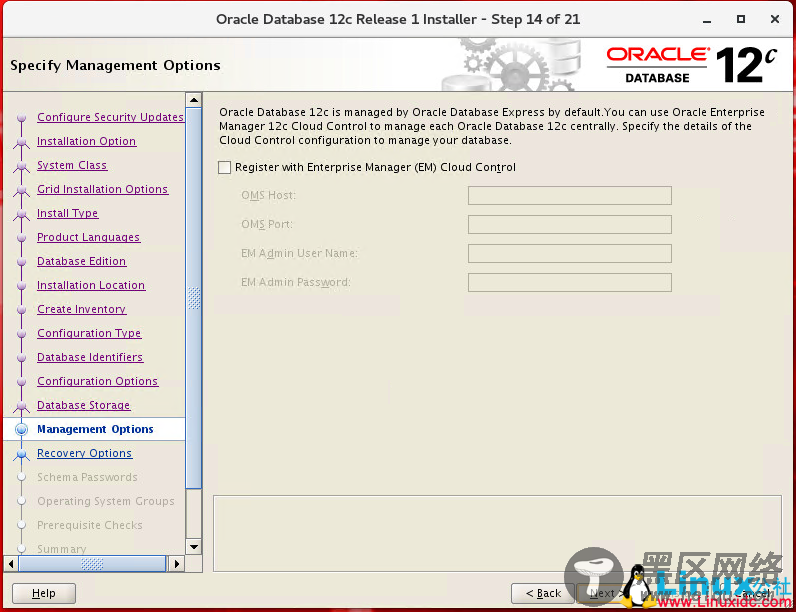796x612 pixels.
Task: Open Database Edition step
Action: [x=81, y=261]
